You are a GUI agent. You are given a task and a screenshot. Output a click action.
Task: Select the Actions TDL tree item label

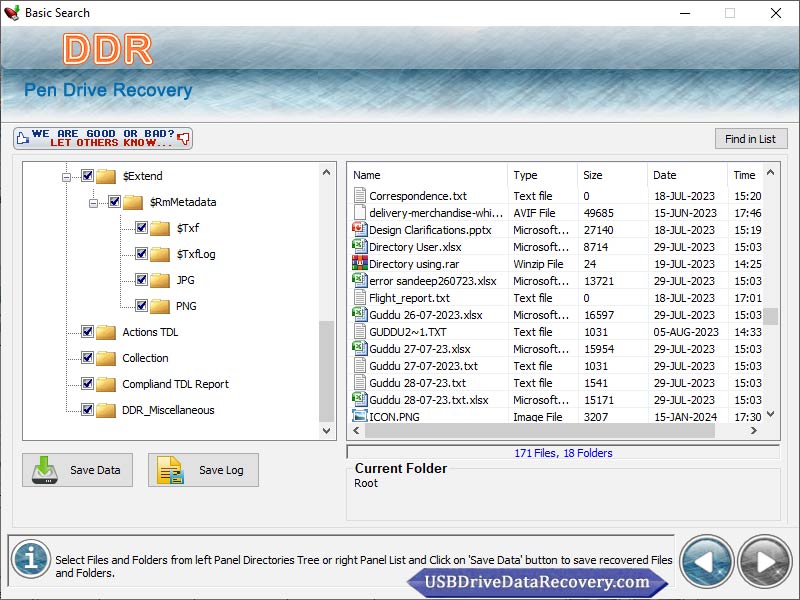[150, 332]
